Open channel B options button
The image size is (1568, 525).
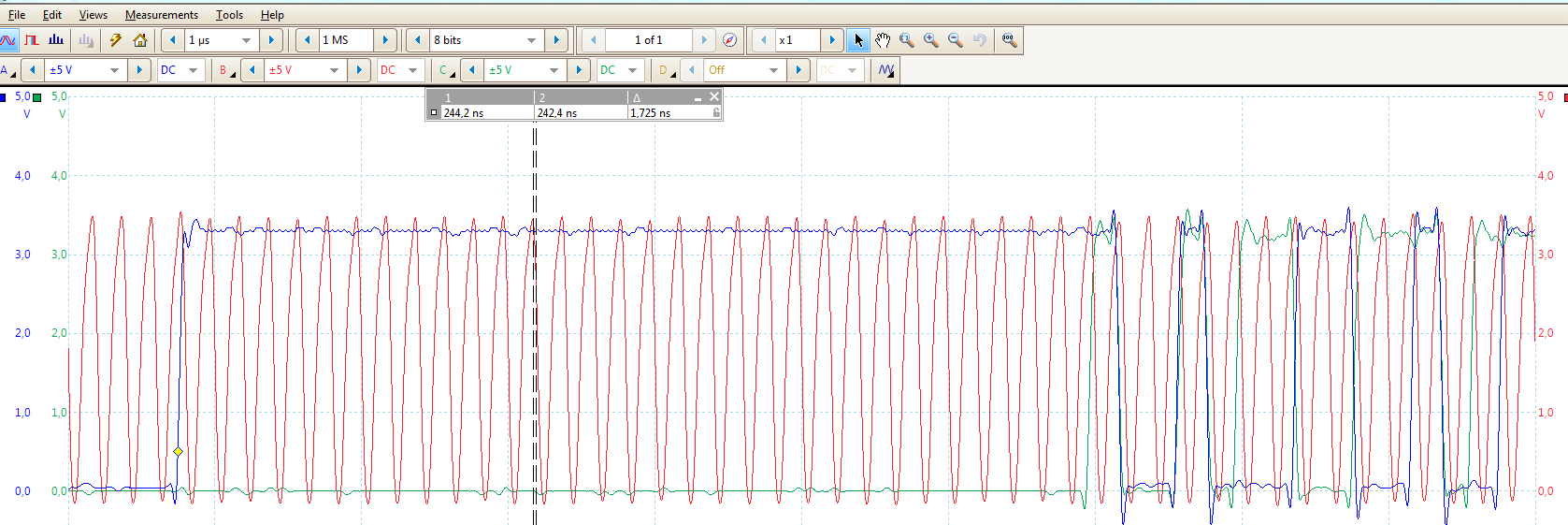coord(226,70)
